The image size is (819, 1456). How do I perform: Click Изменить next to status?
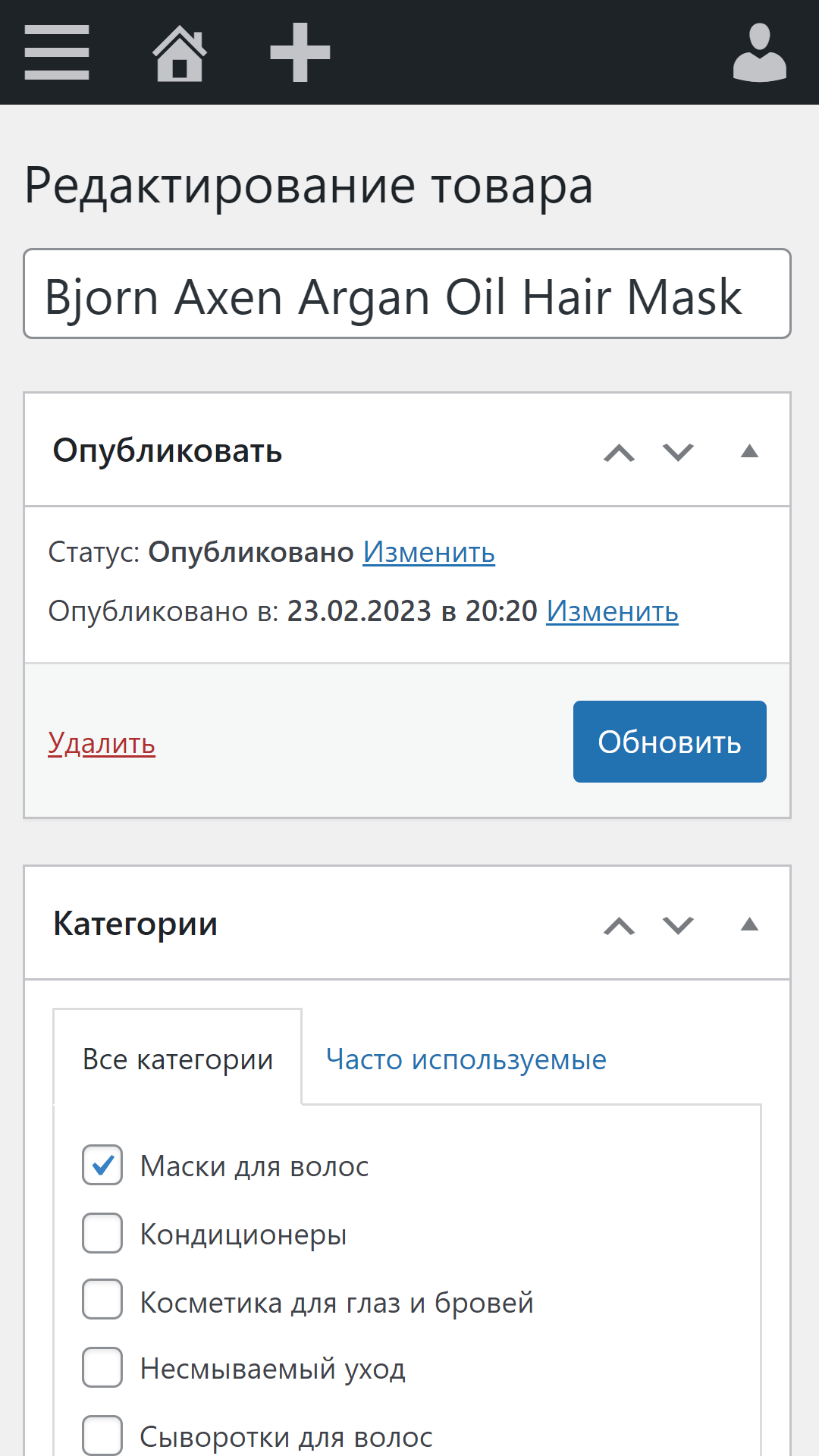428,552
